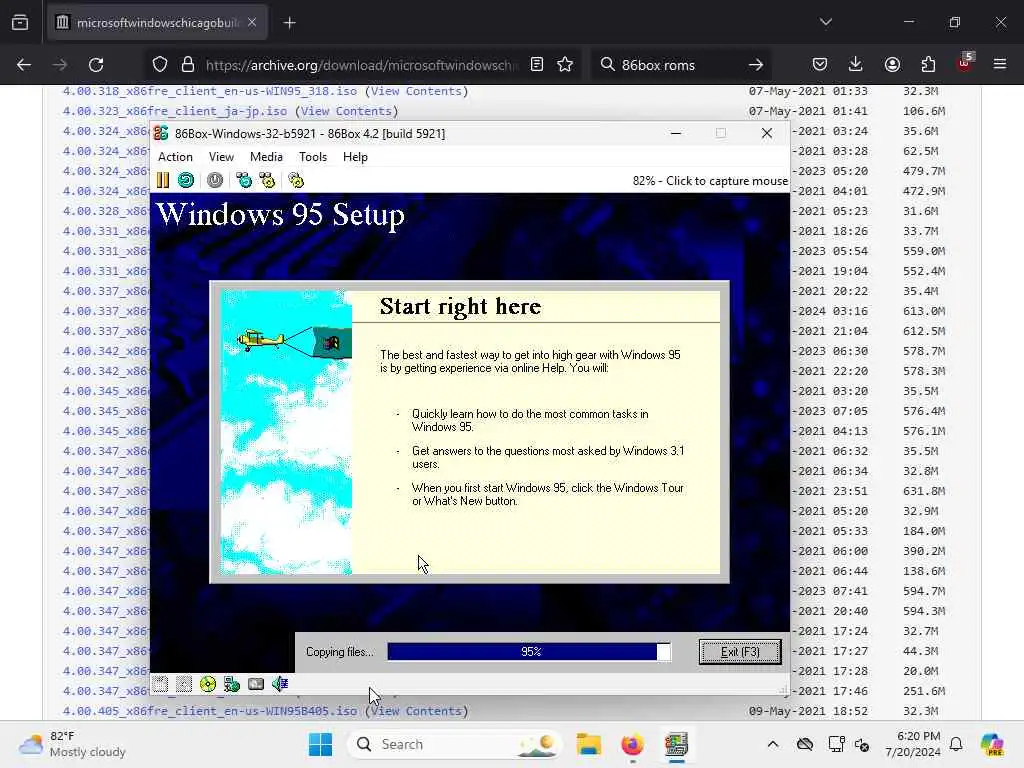Switch to 86Box on the taskbar

[677, 744]
